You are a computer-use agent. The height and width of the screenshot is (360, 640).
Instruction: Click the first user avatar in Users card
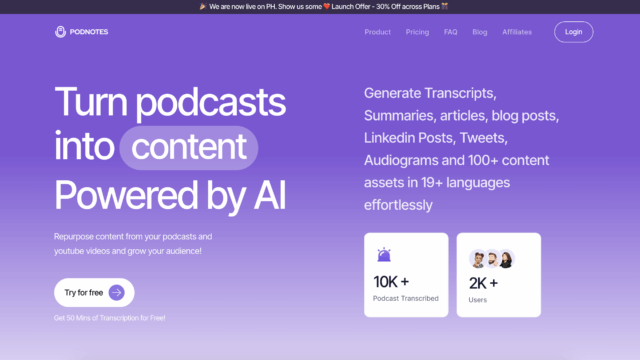tap(478, 259)
